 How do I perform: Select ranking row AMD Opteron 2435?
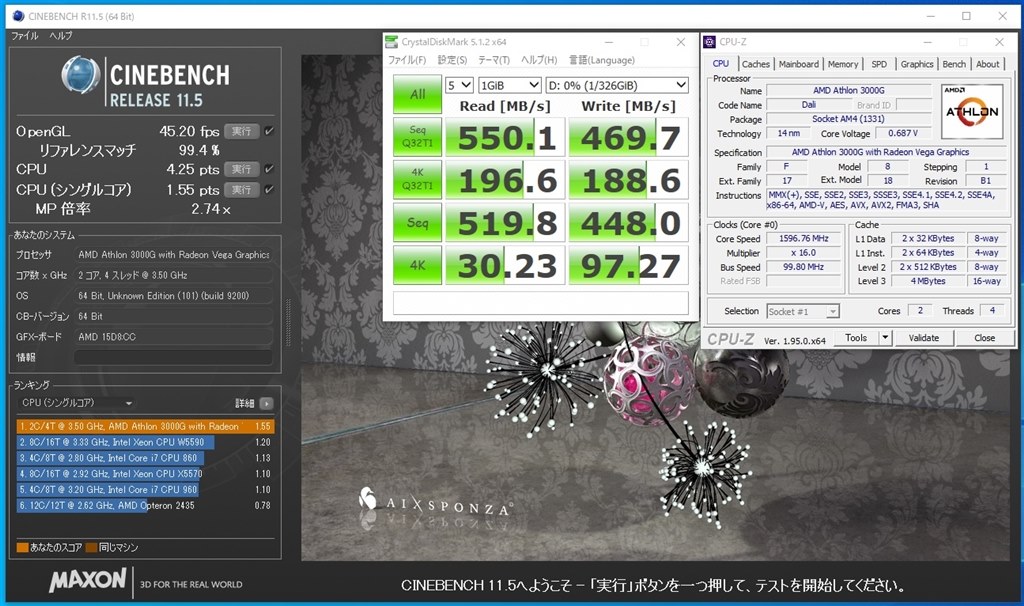tap(145, 505)
